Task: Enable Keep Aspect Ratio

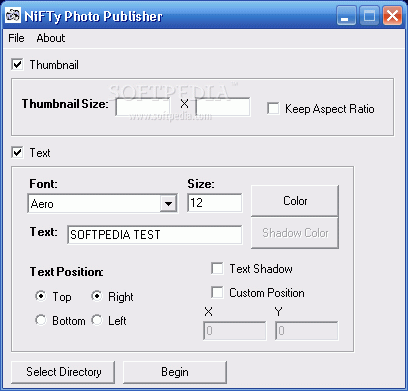Action: (273, 109)
